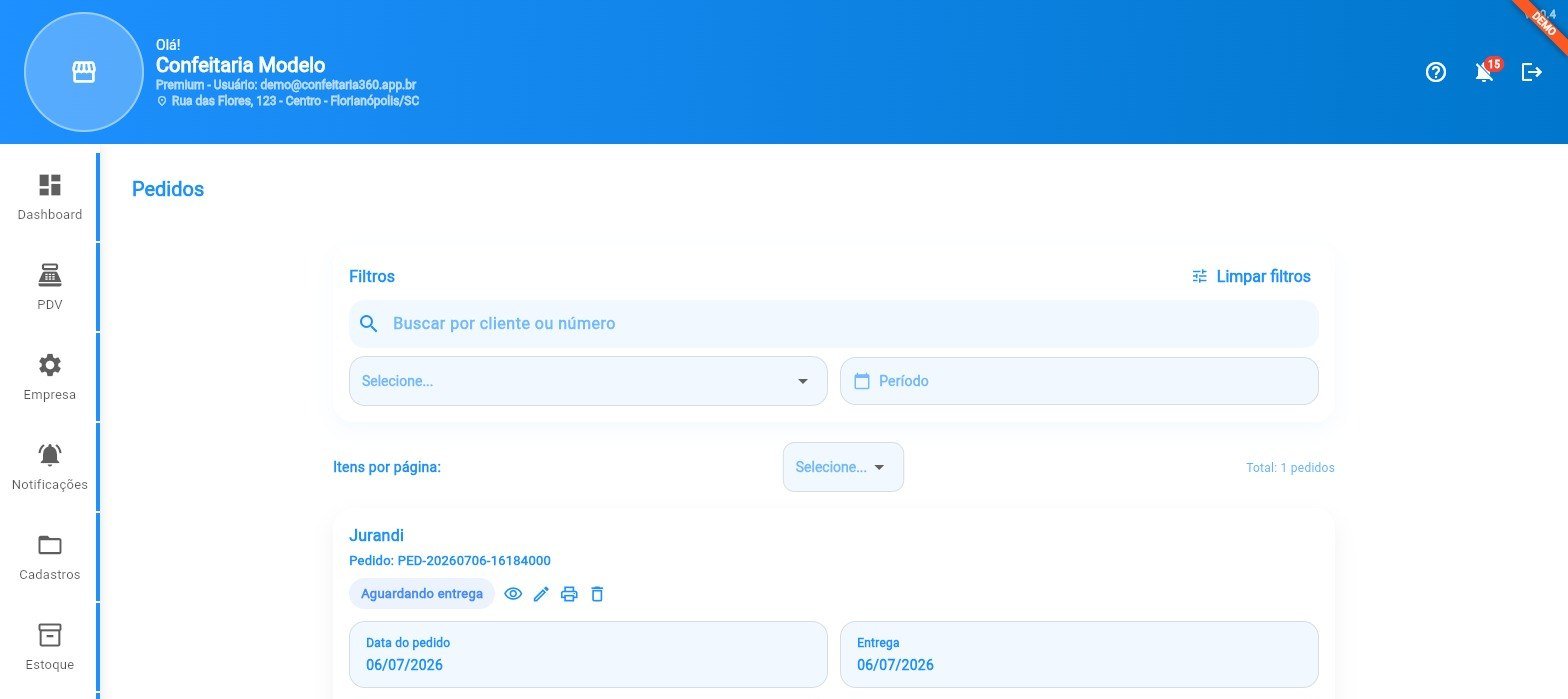Image resolution: width=1568 pixels, height=699 pixels.
Task: Click the store avatar icon in header
Action: (84, 72)
